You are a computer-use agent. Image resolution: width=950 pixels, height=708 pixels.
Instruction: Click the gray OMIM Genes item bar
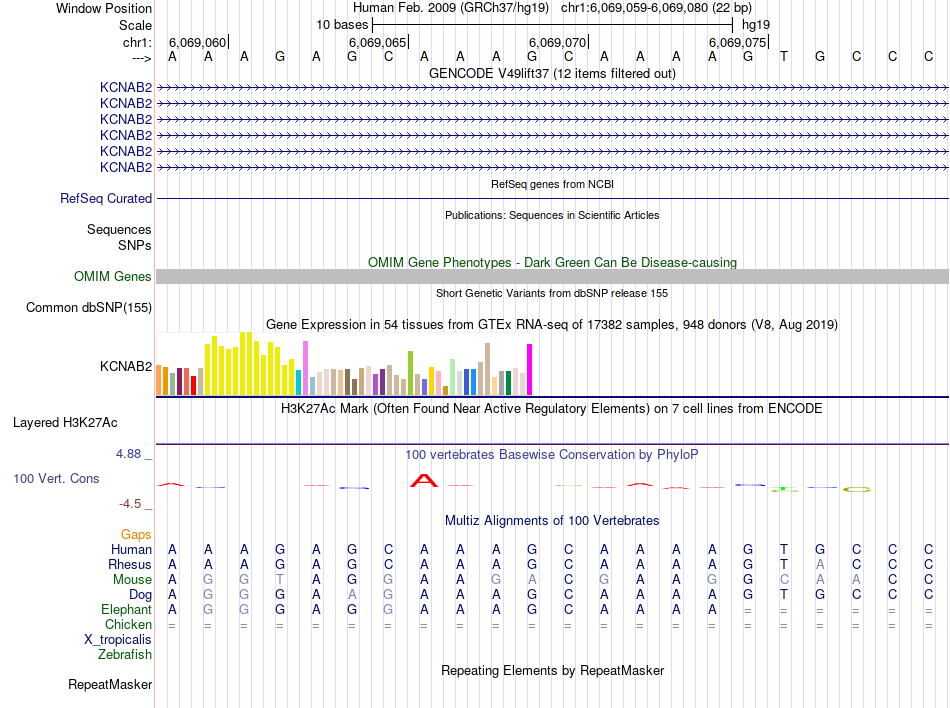coord(552,277)
